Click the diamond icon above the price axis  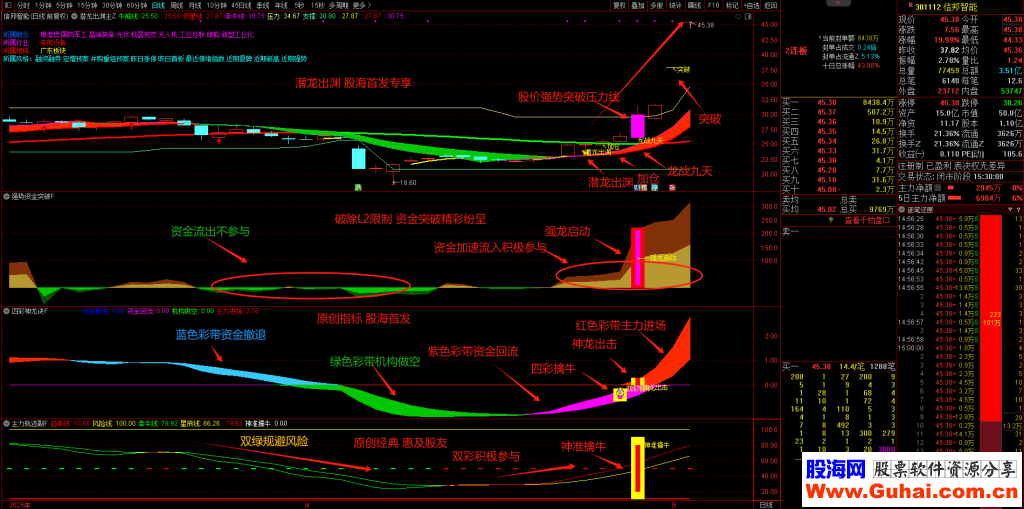tap(738, 16)
